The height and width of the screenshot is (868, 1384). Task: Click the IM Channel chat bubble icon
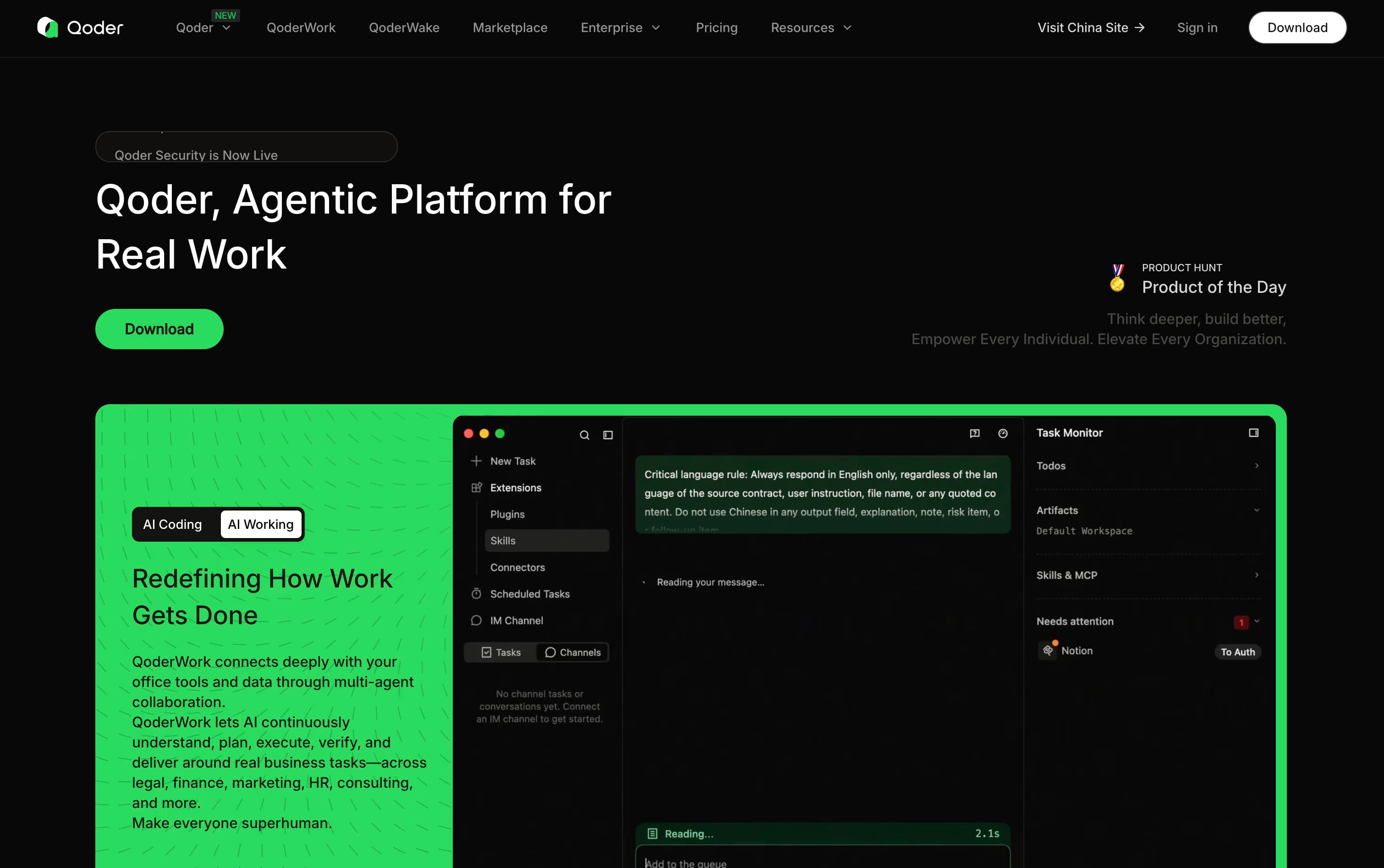(477, 621)
